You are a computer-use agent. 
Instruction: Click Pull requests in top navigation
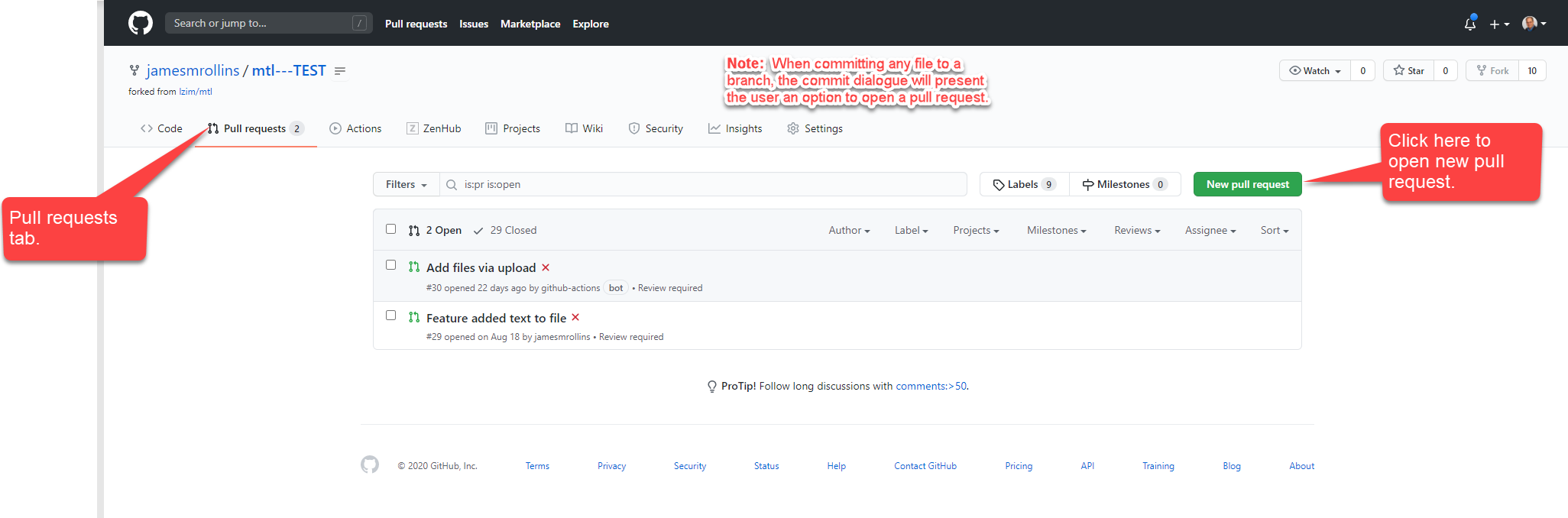(x=416, y=24)
